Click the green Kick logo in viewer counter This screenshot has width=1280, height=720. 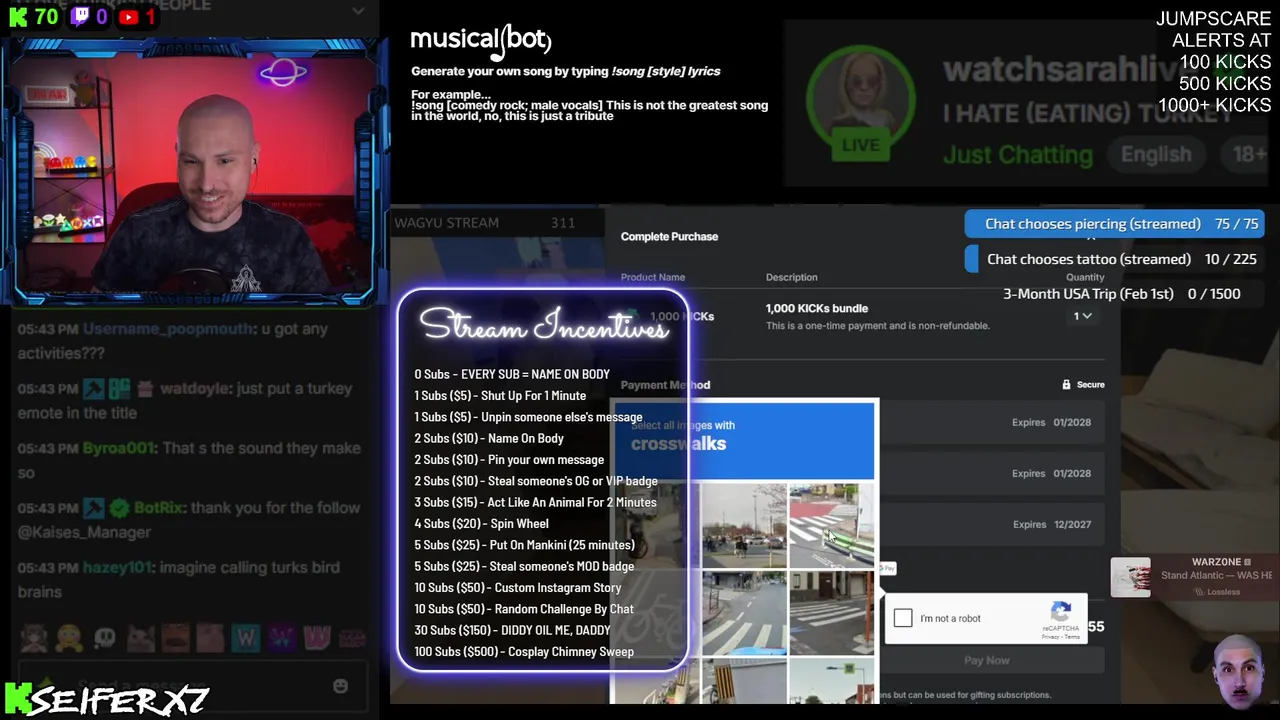point(18,17)
